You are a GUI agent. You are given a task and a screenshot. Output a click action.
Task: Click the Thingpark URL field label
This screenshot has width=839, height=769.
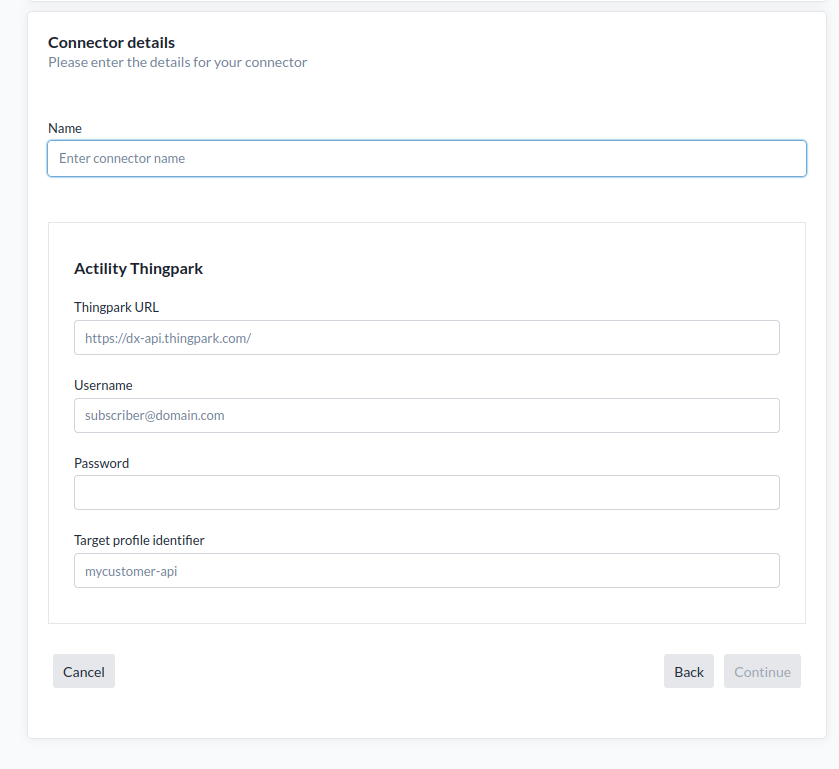tap(116, 307)
